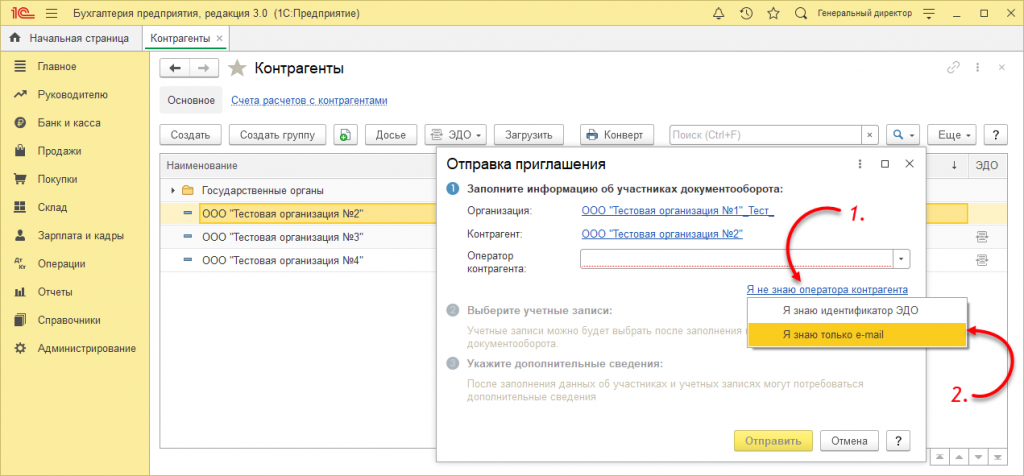Open service settings icon next to Генеральный директор
Viewport: 1024px width, 476px height.
pyautogui.click(x=931, y=14)
